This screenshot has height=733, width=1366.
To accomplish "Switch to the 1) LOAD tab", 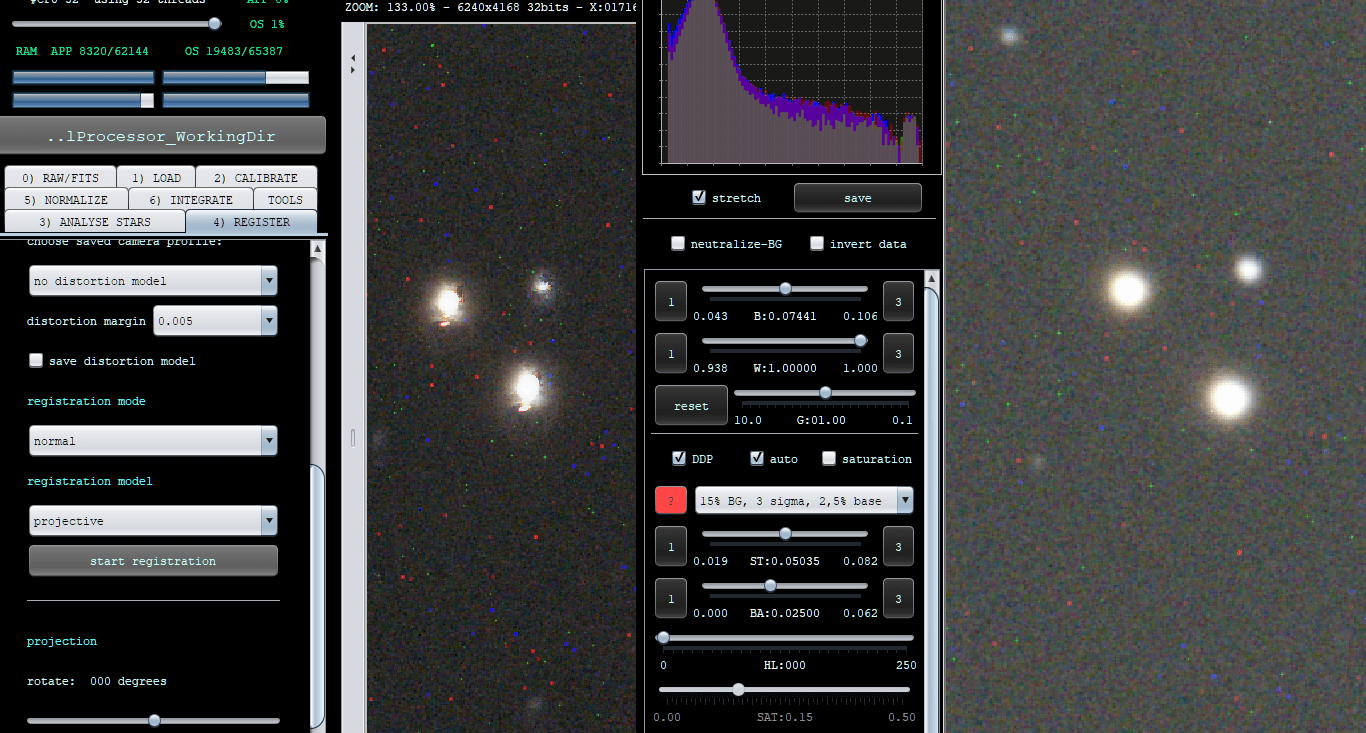I will 156,178.
